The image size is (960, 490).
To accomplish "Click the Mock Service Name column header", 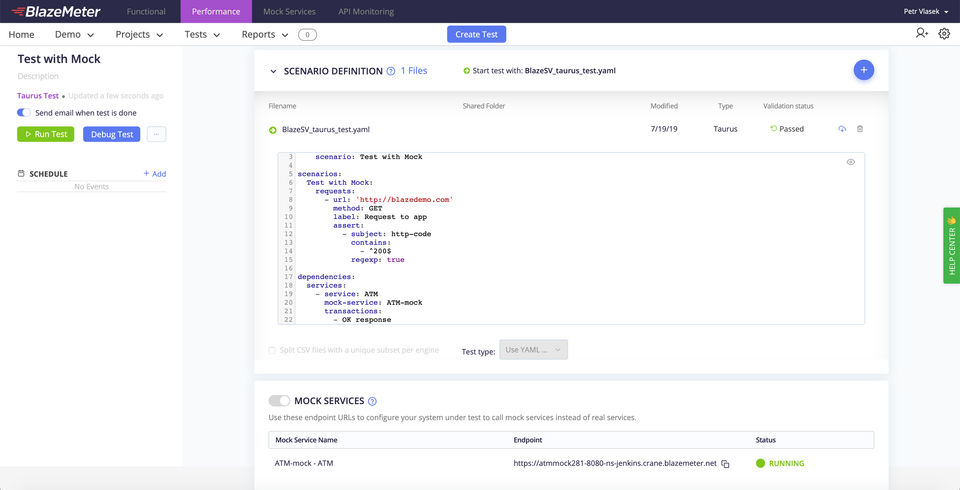I will coord(306,440).
